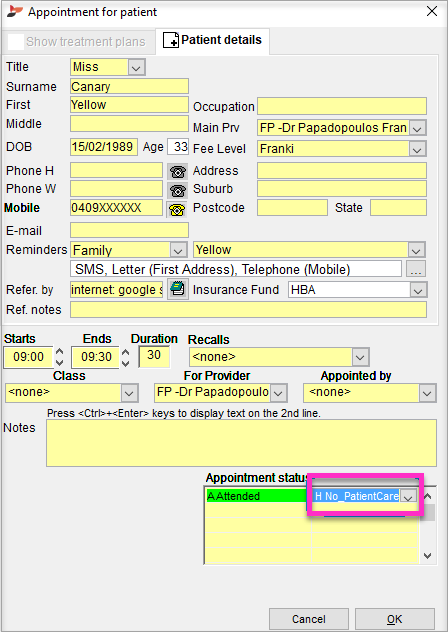This screenshot has height=632, width=448.
Task: Click the Patient details tab icon
Action: point(171,40)
